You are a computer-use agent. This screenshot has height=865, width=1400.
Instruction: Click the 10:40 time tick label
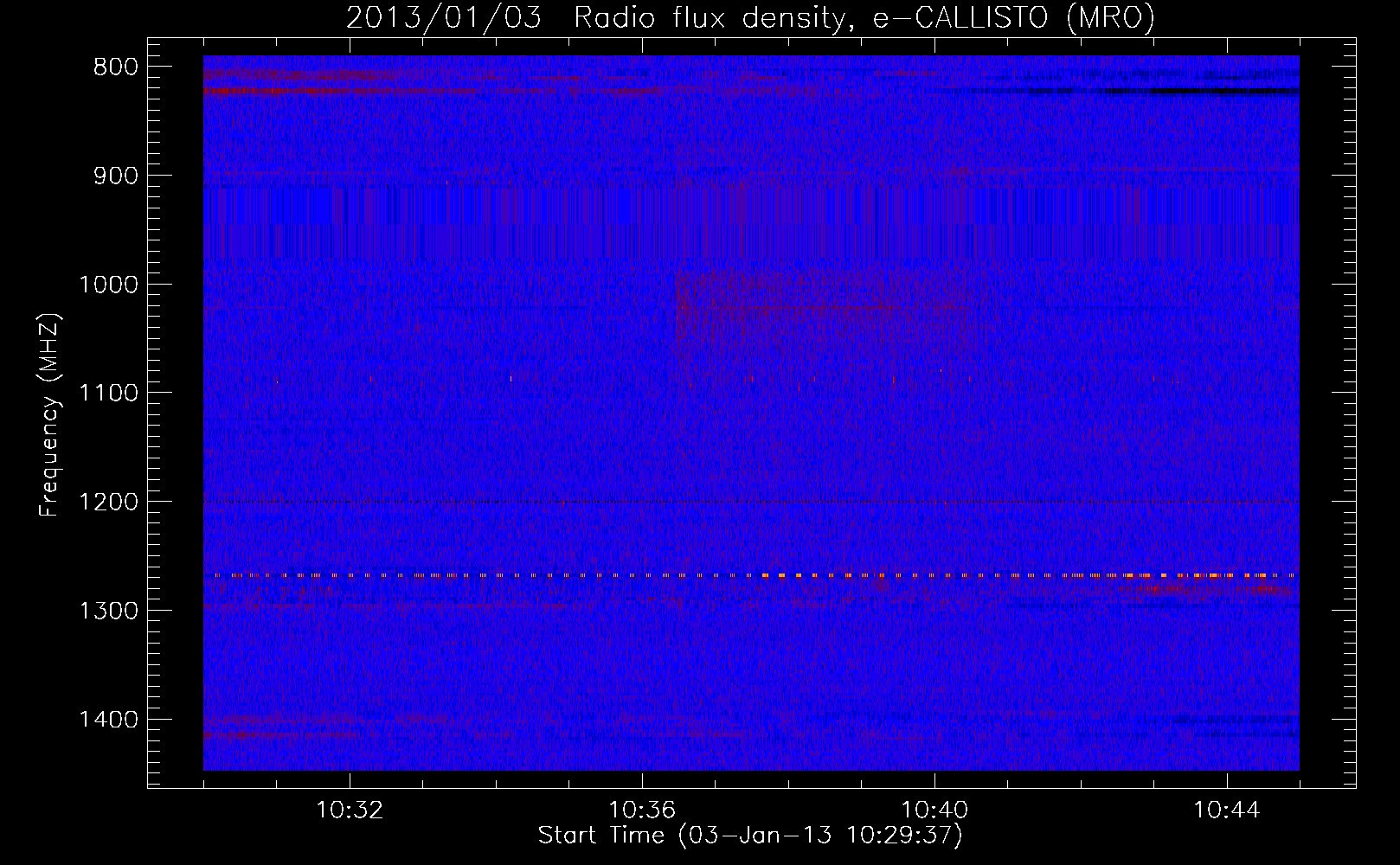coord(934,811)
